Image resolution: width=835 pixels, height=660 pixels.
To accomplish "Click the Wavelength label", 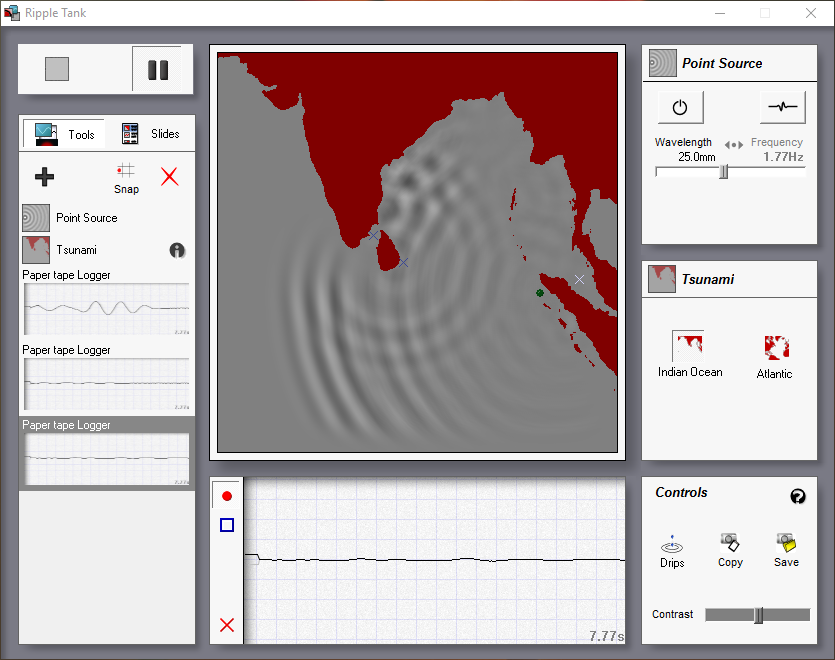I will (683, 142).
